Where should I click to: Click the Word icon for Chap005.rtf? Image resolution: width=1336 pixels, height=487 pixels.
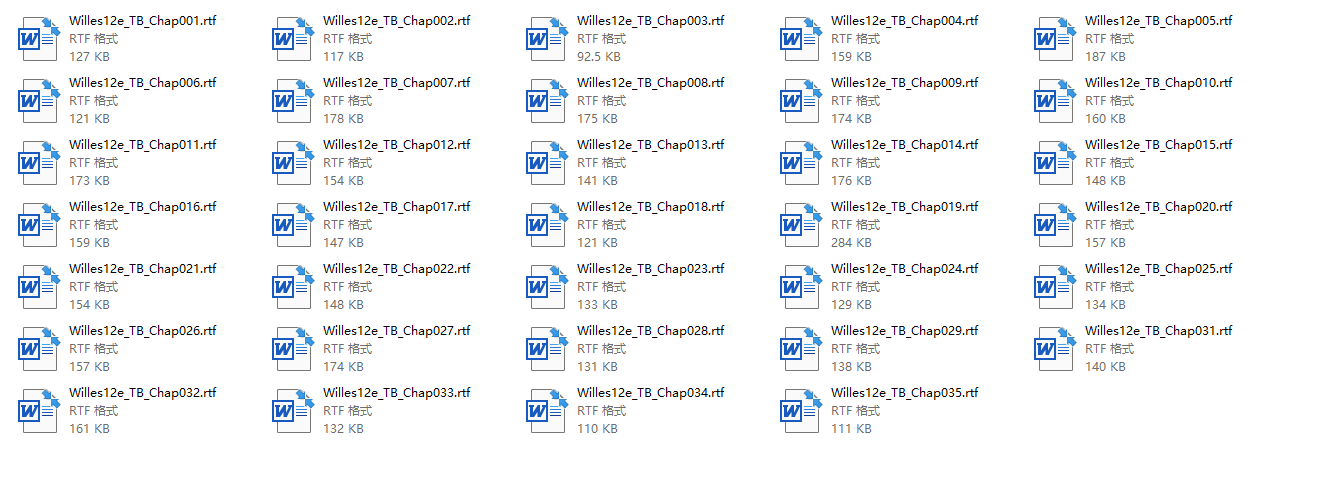(x=1055, y=38)
